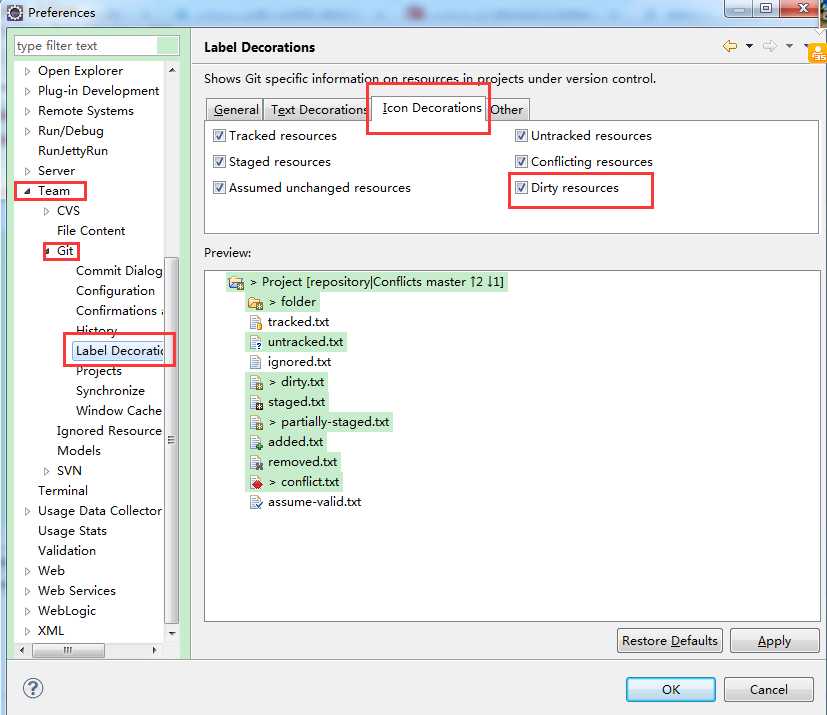Viewport: 827px width, 715px height.
Task: Open Window Cache preference page
Action: coord(119,411)
